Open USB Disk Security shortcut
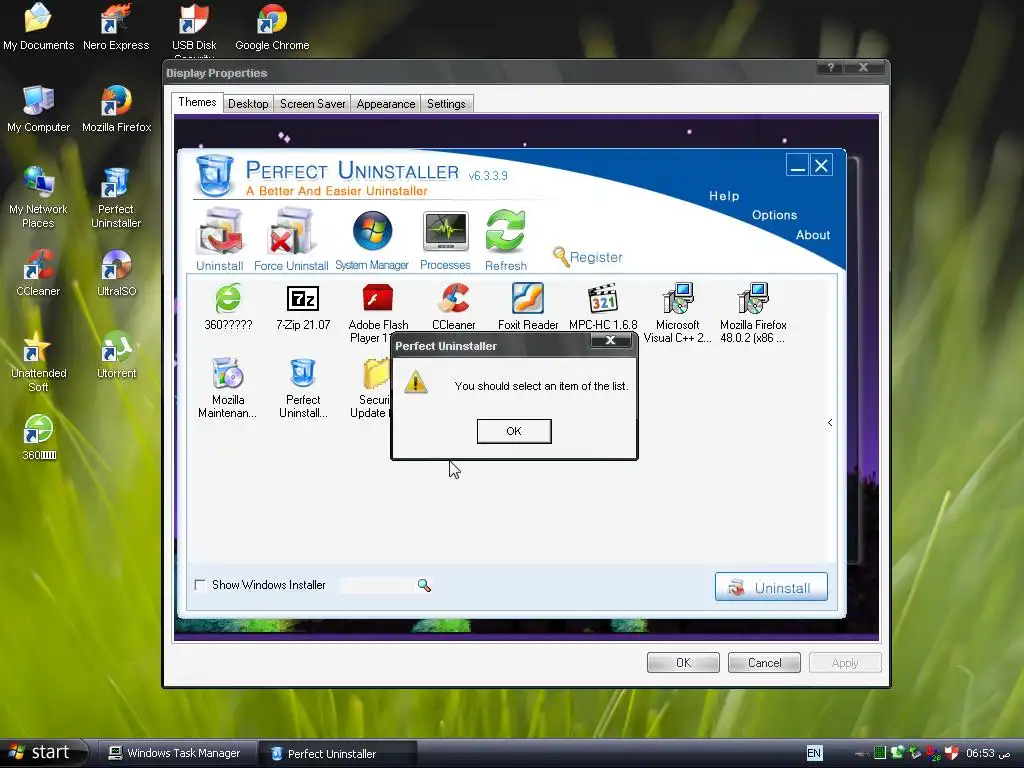Screen dimensions: 1024x768 (x=194, y=29)
